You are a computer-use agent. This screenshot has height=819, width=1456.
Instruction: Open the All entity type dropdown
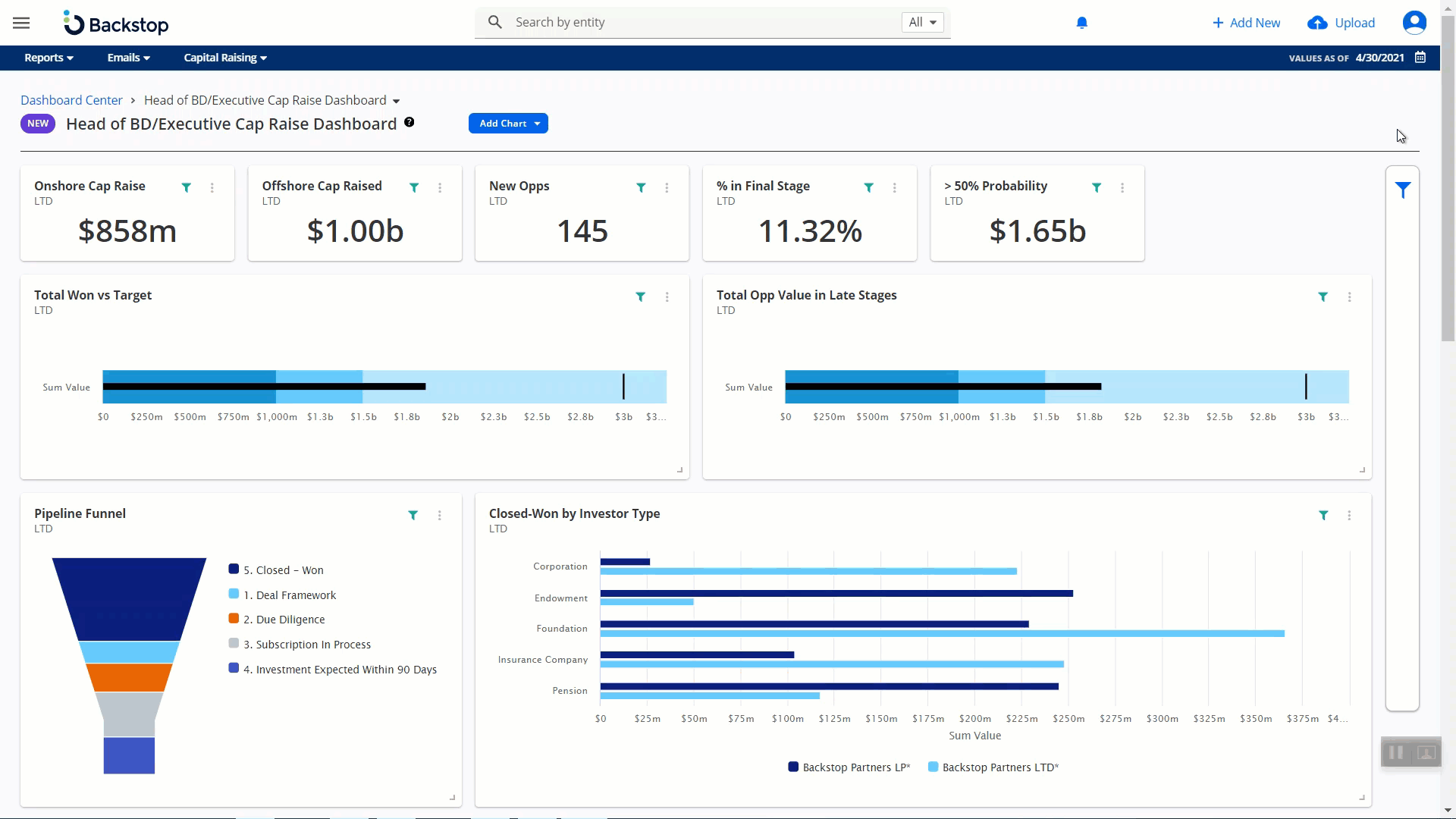(922, 22)
